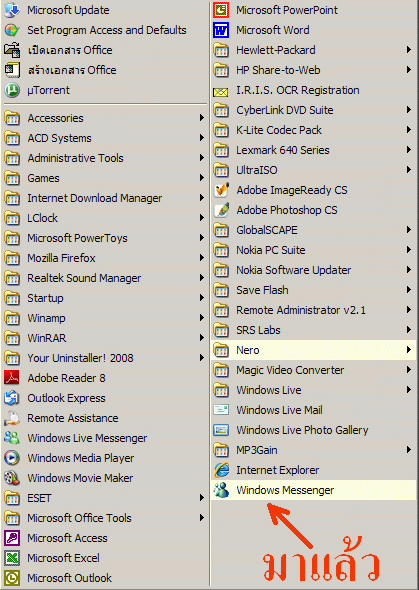Click the µTorrent icon
Image resolution: width=419 pixels, height=590 pixels.
click(12, 90)
